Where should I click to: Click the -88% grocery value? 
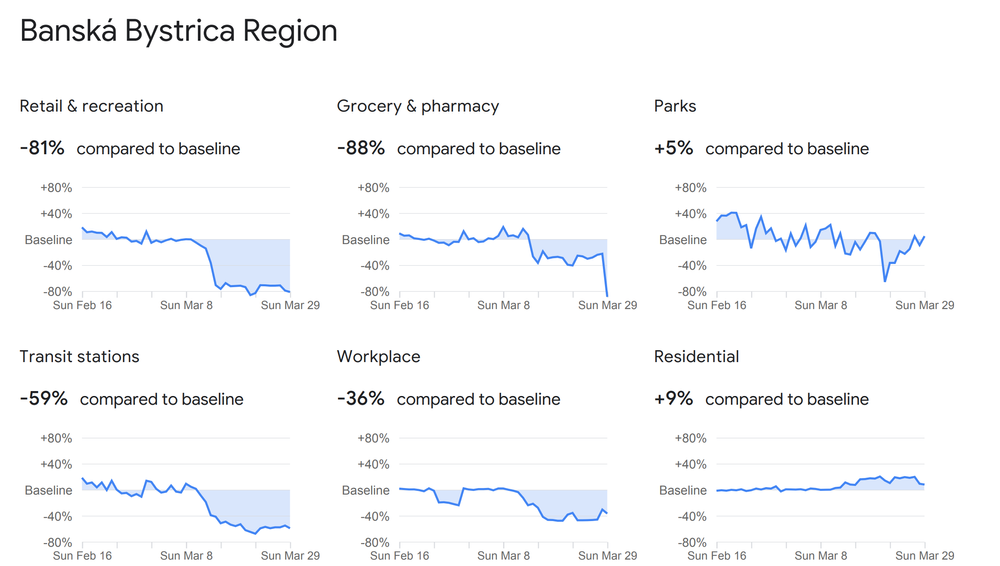[x=361, y=148]
